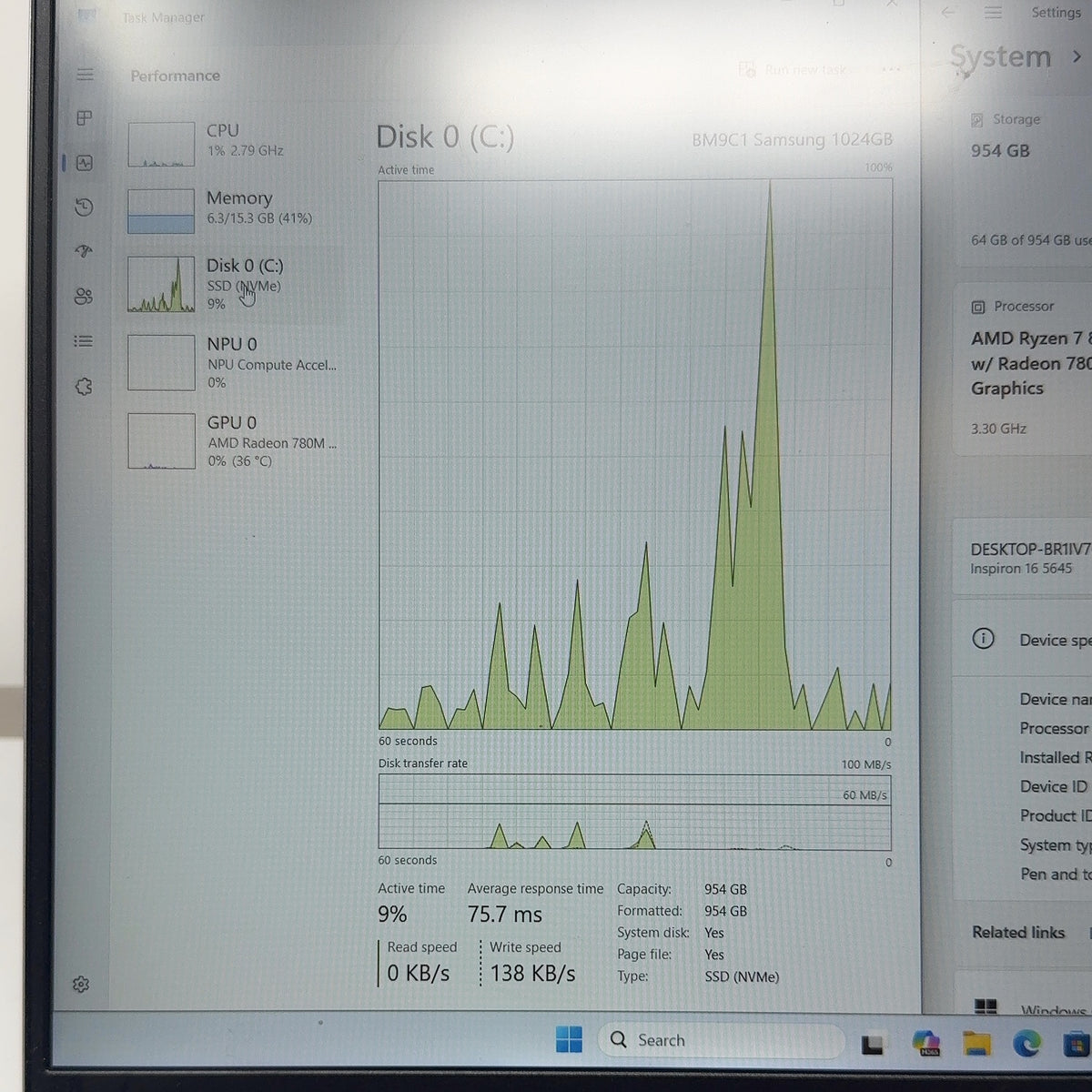Open Startup apps icon in sidebar
Screen dimensions: 1092x1092
coord(84,252)
